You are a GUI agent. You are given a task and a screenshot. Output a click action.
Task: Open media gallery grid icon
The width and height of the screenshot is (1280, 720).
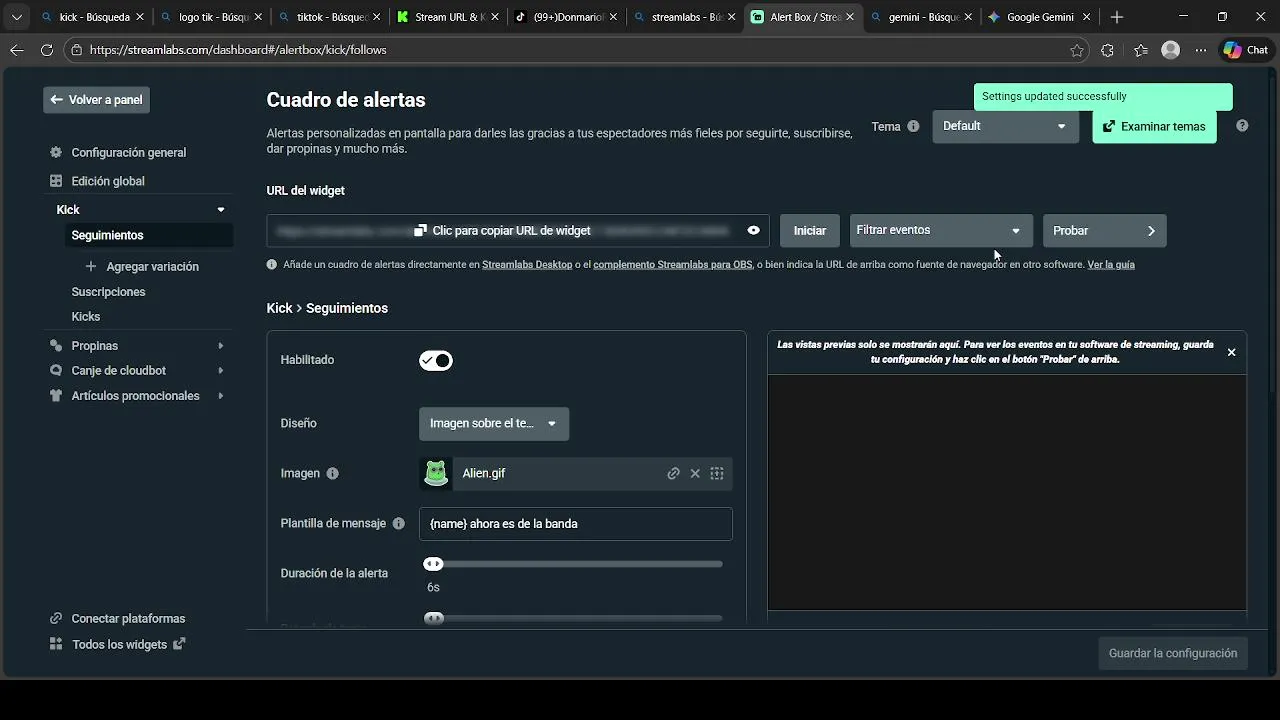coord(717,474)
